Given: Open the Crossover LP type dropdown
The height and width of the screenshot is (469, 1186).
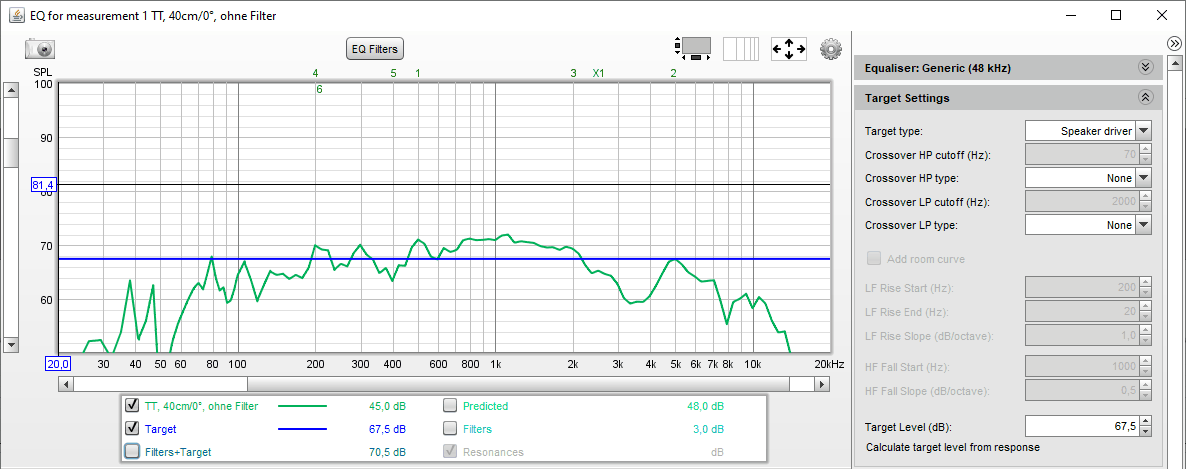Looking at the screenshot, I should point(1088,225).
